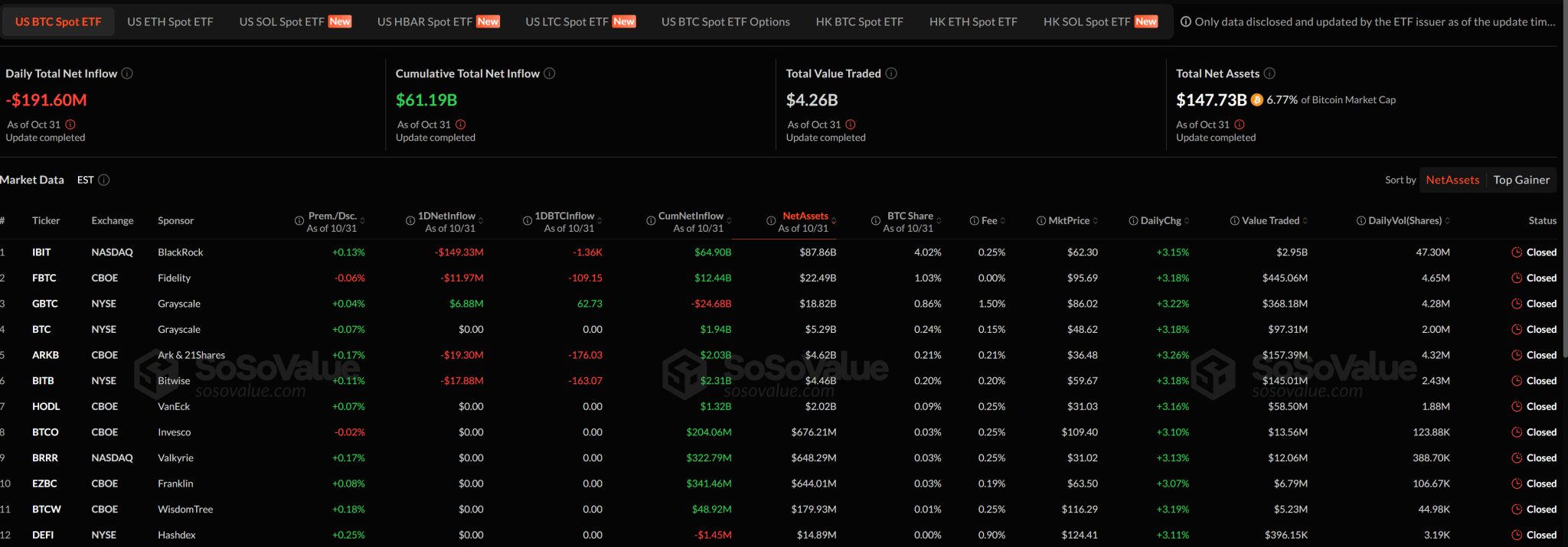
Task: Select US BTC Spot ETF Options tab
Action: [726, 21]
